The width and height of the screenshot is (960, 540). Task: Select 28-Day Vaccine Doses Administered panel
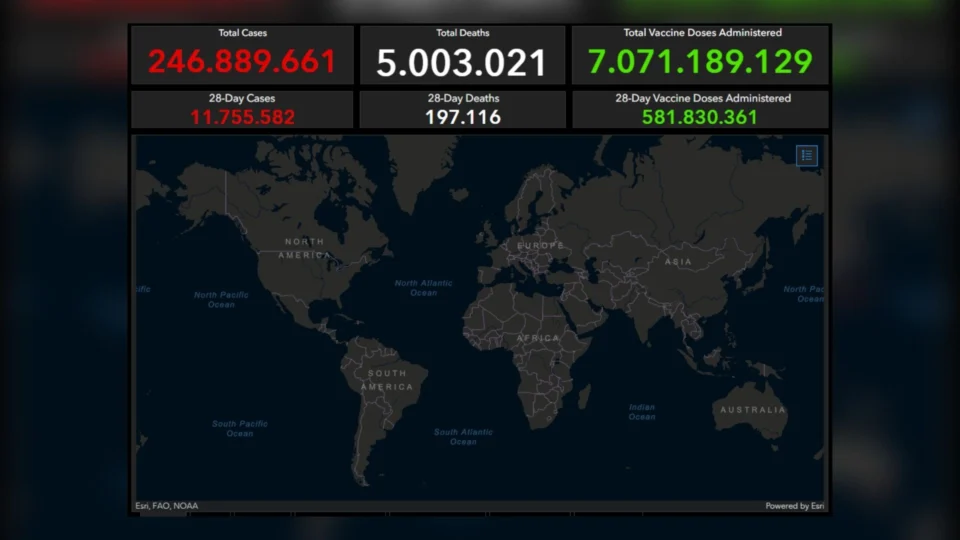700,109
